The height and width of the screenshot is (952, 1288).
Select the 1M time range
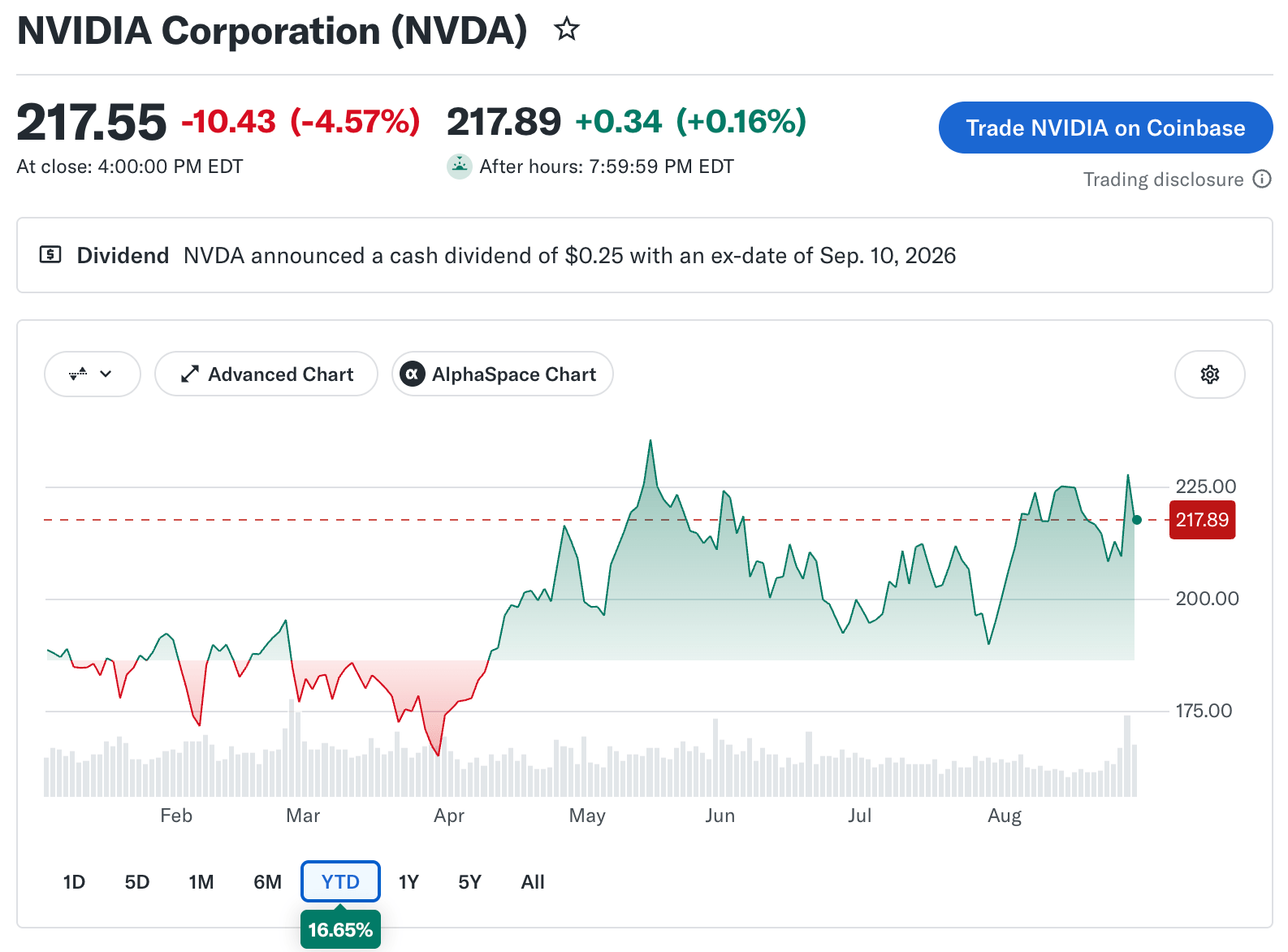(201, 882)
